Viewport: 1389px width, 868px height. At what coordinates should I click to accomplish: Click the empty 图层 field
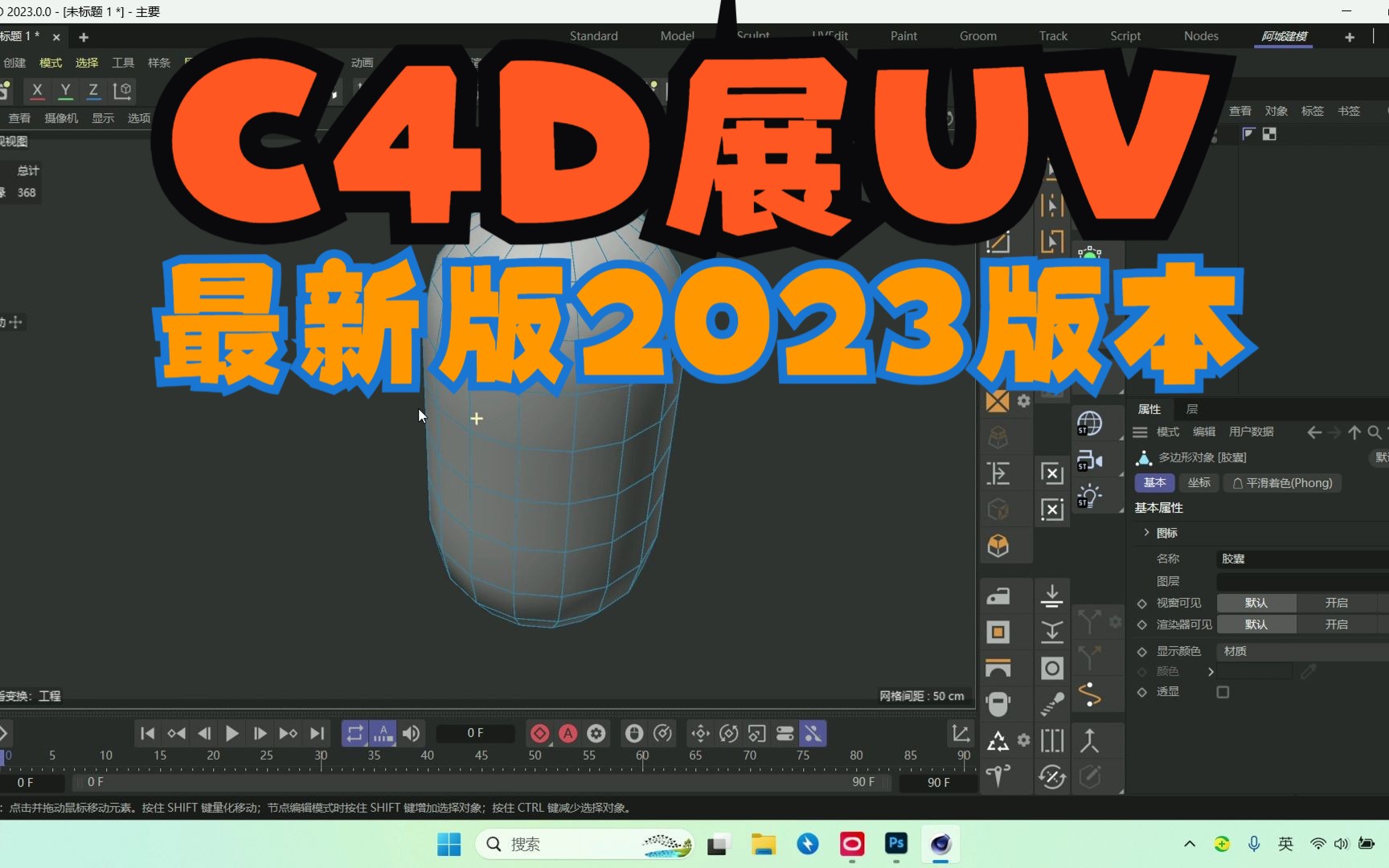pos(1302,581)
